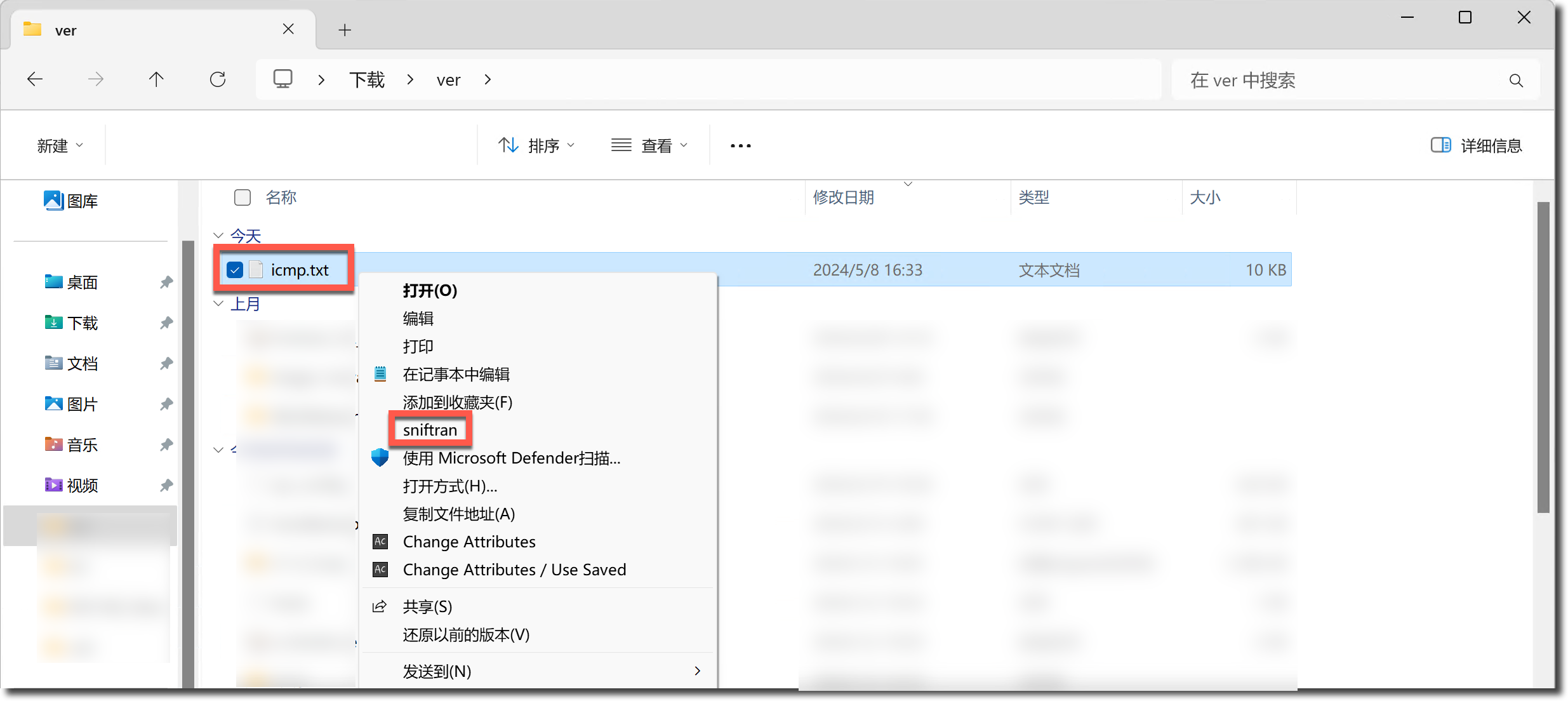Collapse the 今天 group
The image size is (1568, 701).
coord(218,236)
